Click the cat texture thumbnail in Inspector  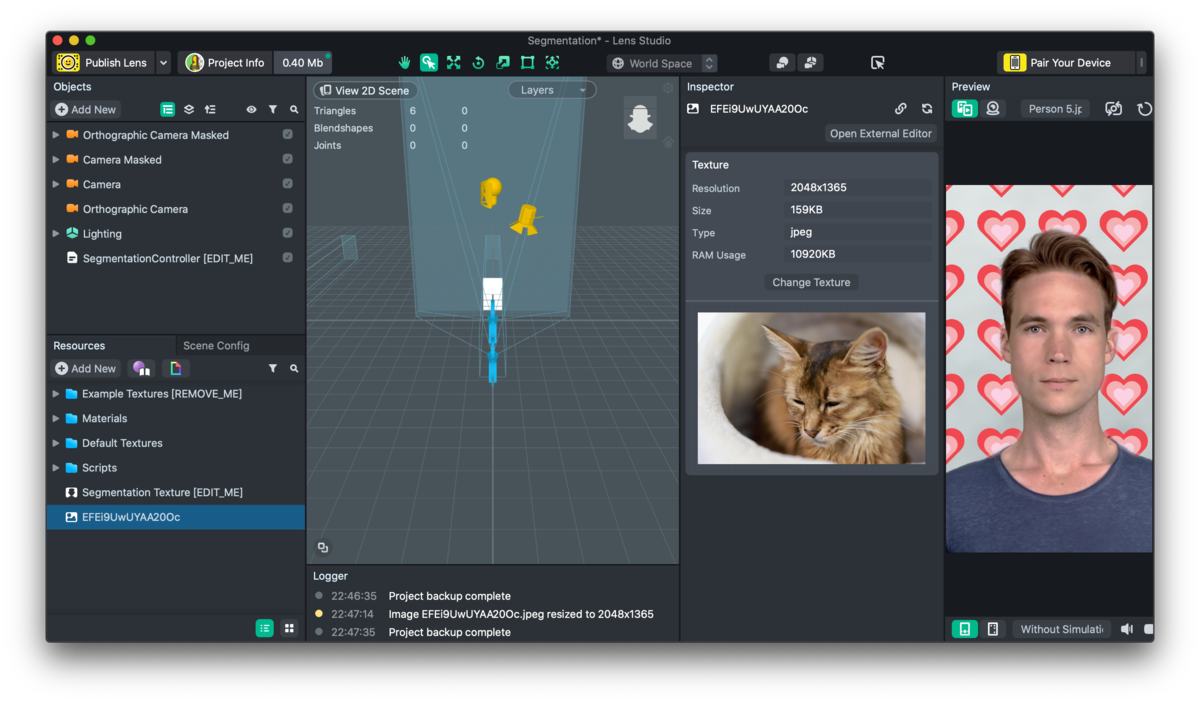click(x=811, y=388)
